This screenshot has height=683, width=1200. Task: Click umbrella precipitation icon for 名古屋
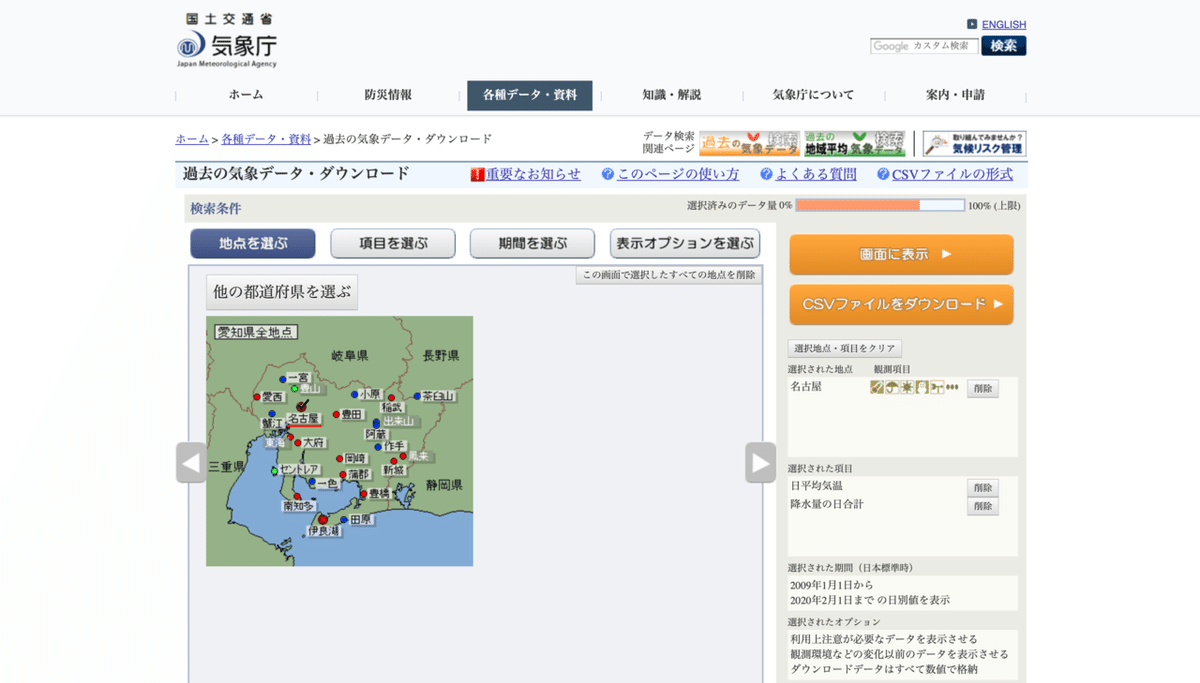[891, 387]
